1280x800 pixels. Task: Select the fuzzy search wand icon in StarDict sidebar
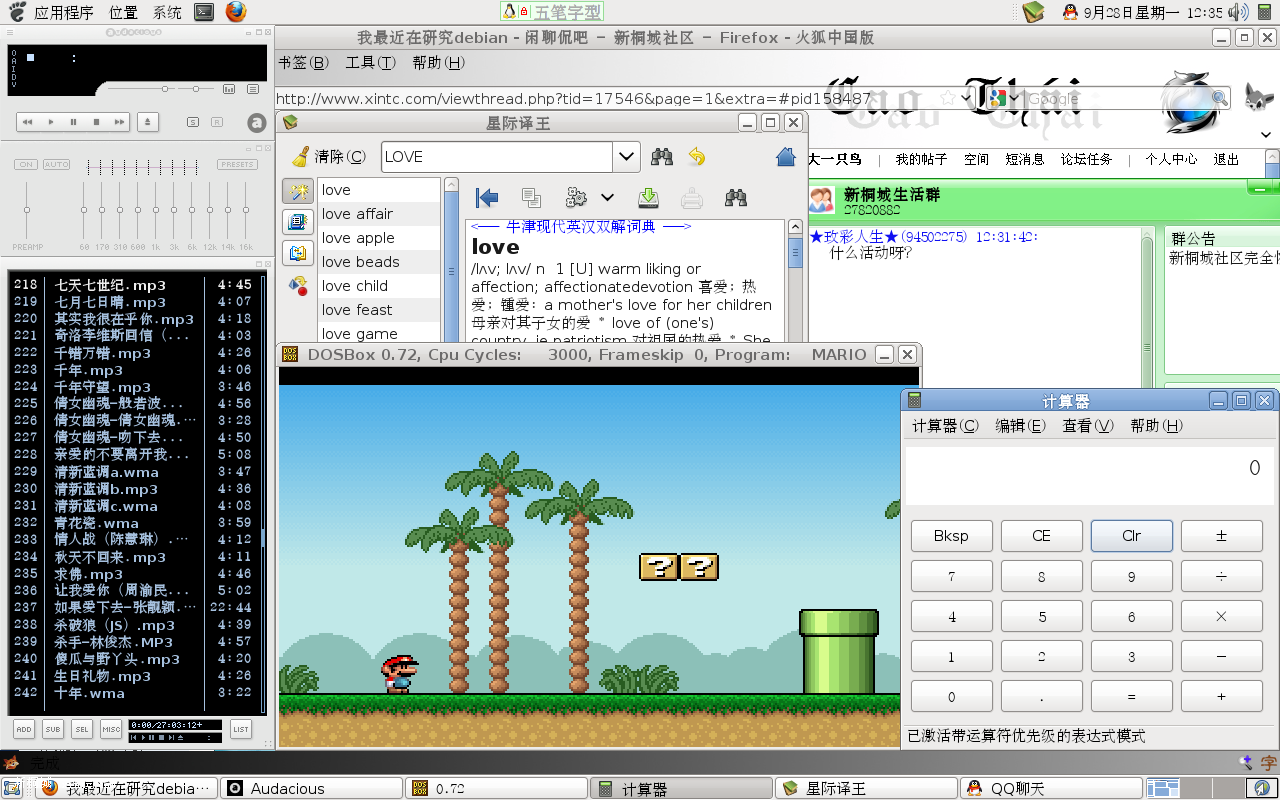click(297, 190)
